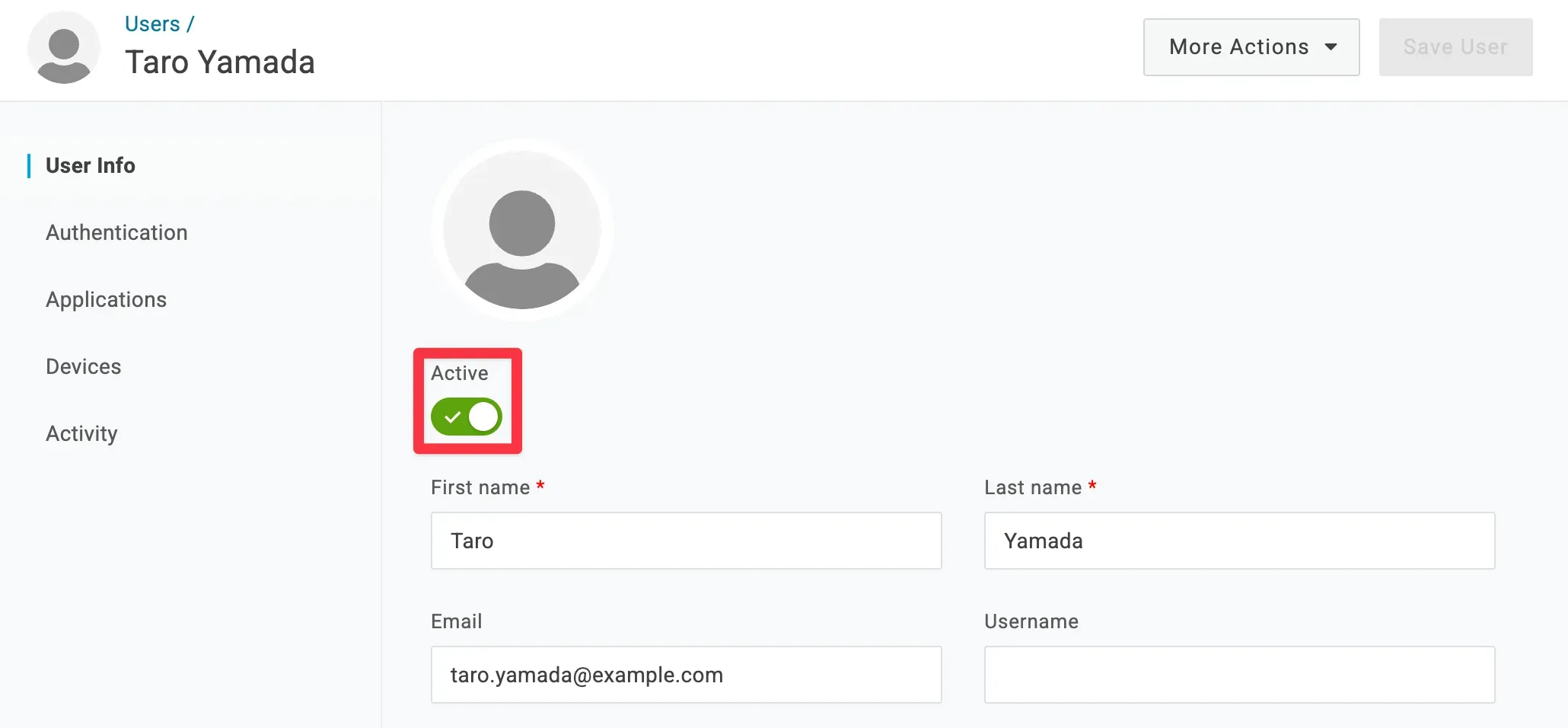The height and width of the screenshot is (728, 1568).
Task: View the Devices tab
Action: pos(84,366)
